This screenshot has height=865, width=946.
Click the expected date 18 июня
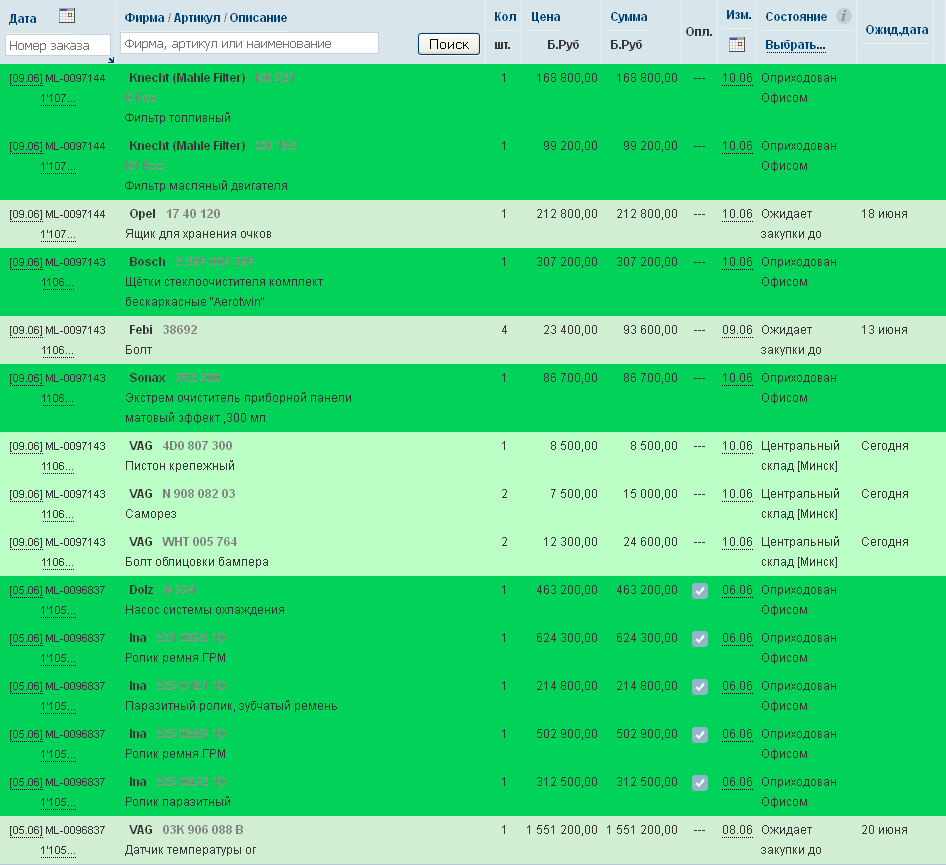(x=884, y=214)
